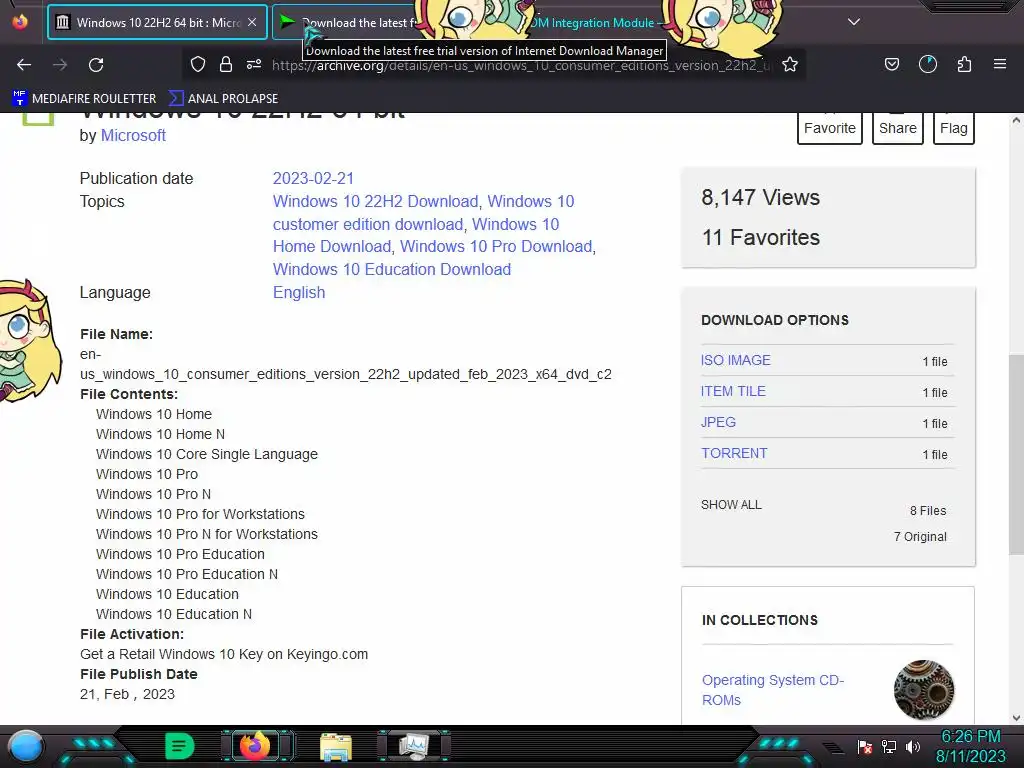Expand the list all tabs chevron
The width and height of the screenshot is (1024, 768).
point(854,22)
